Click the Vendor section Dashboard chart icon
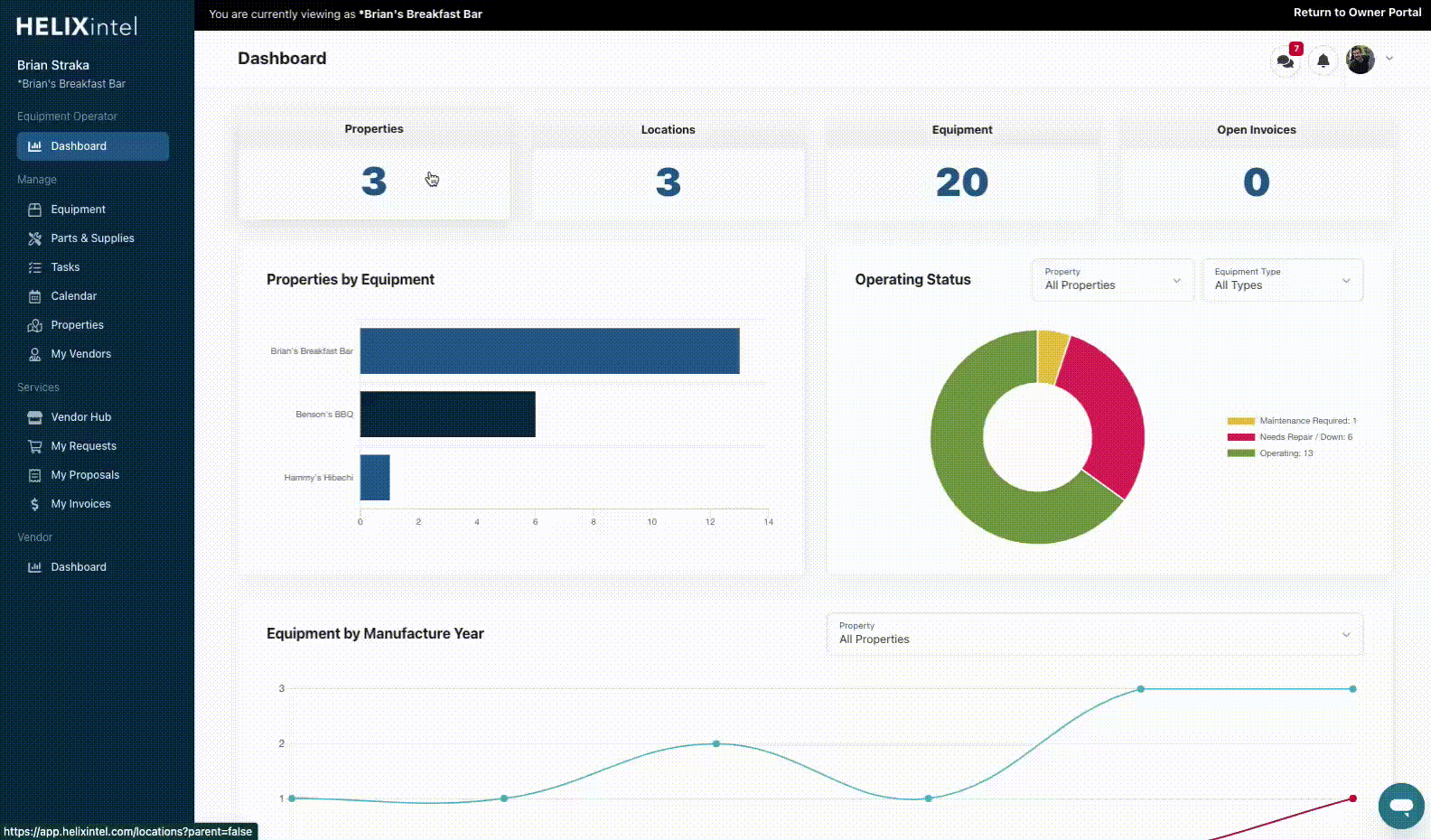Image resolution: width=1431 pixels, height=840 pixels. tap(34, 567)
